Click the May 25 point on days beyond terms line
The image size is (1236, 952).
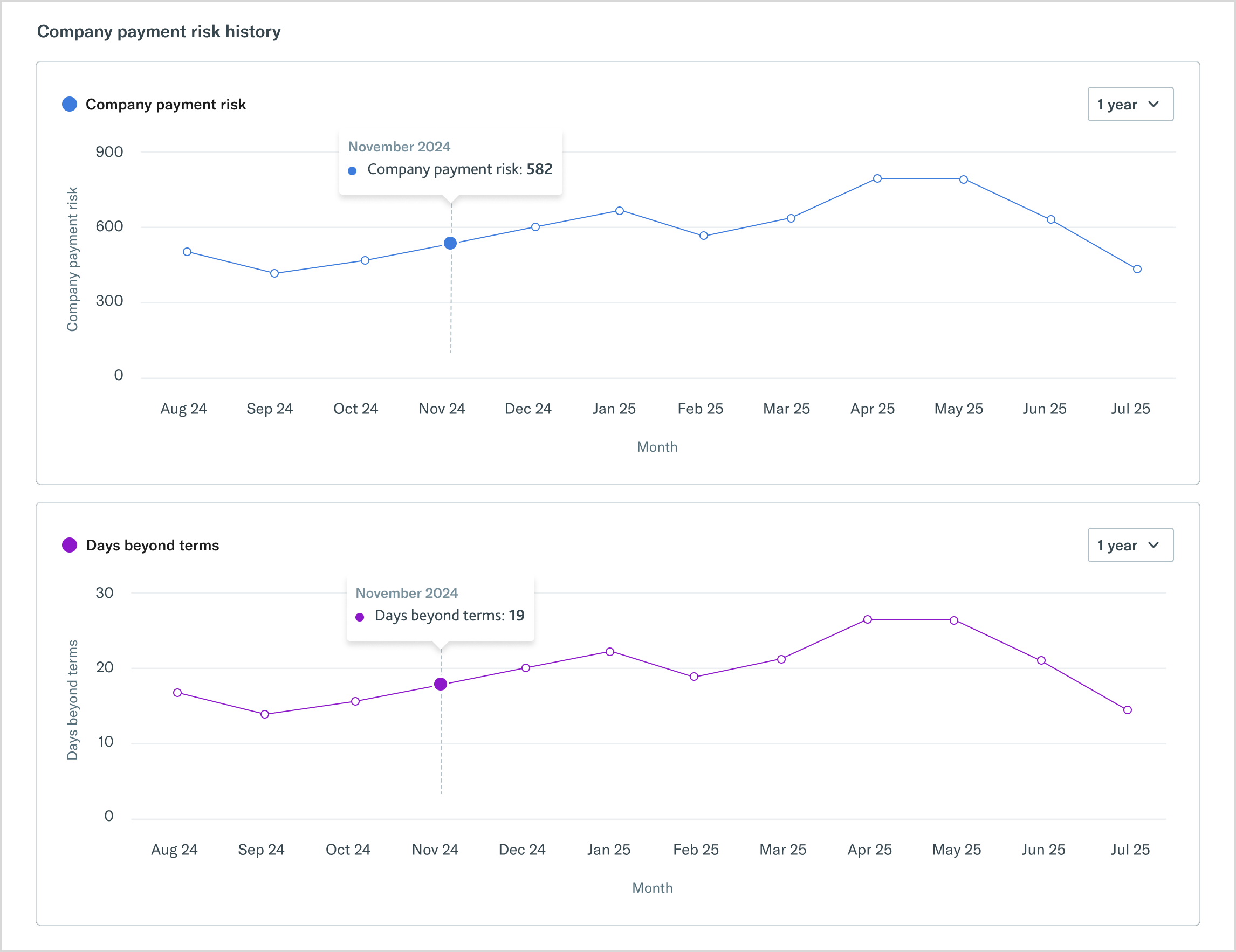pyautogui.click(x=954, y=620)
